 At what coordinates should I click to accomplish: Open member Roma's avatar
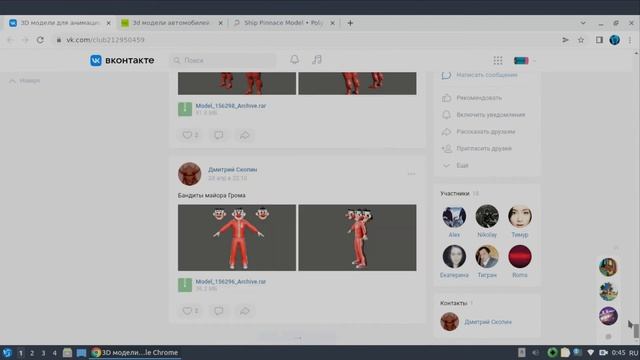click(x=520, y=256)
